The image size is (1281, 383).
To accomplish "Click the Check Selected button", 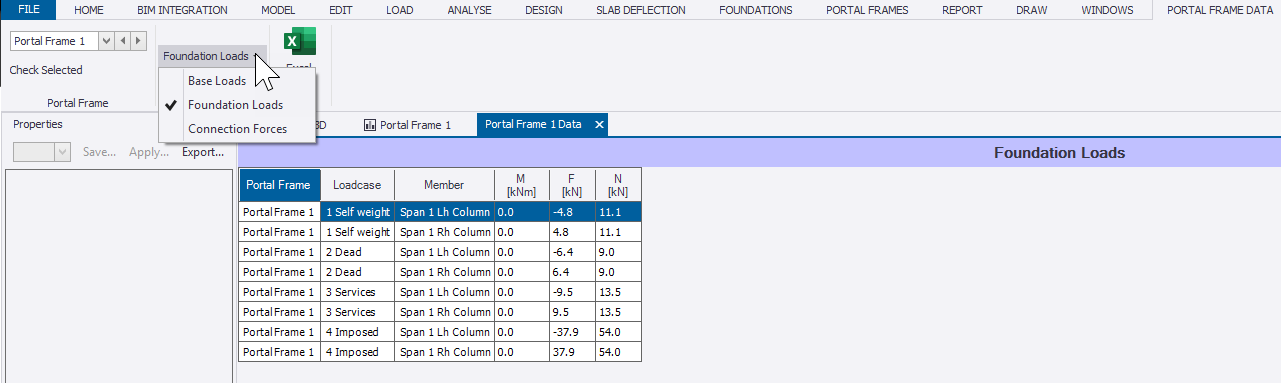I will coord(46,70).
